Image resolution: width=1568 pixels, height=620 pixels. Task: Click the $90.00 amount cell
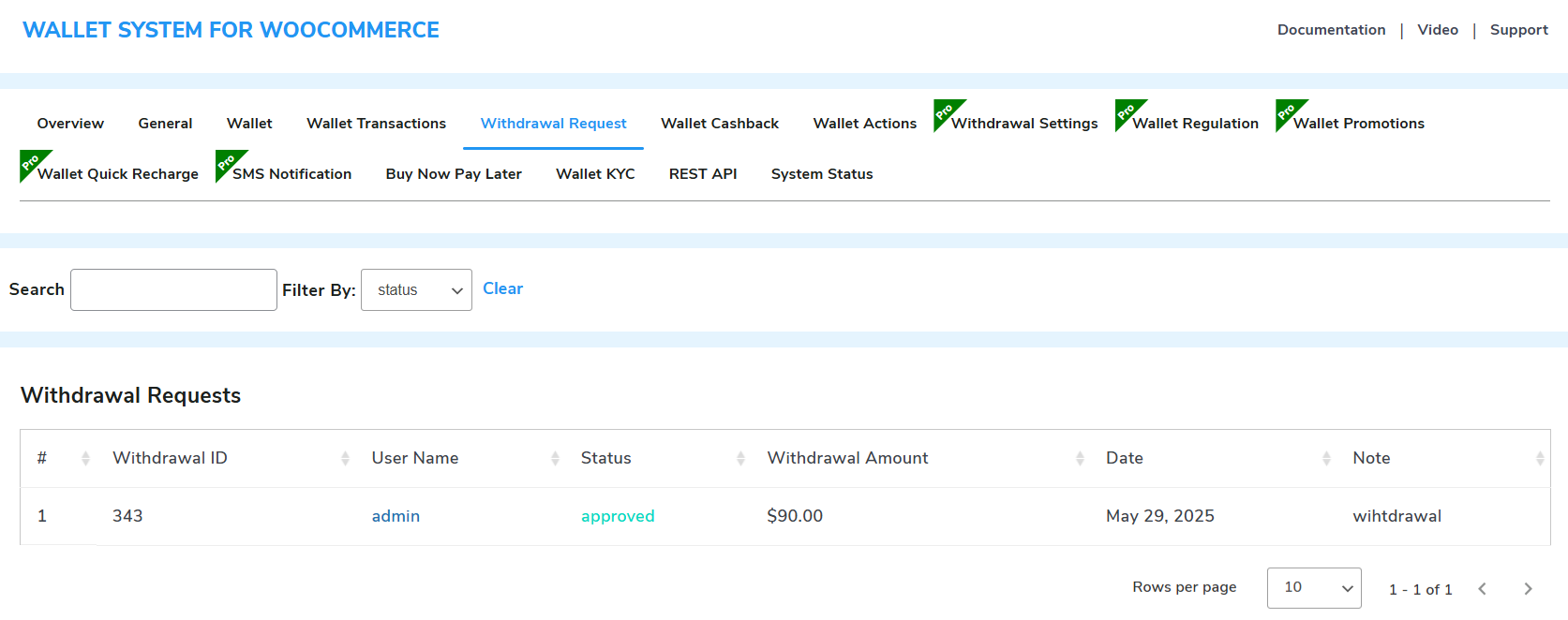pos(795,516)
